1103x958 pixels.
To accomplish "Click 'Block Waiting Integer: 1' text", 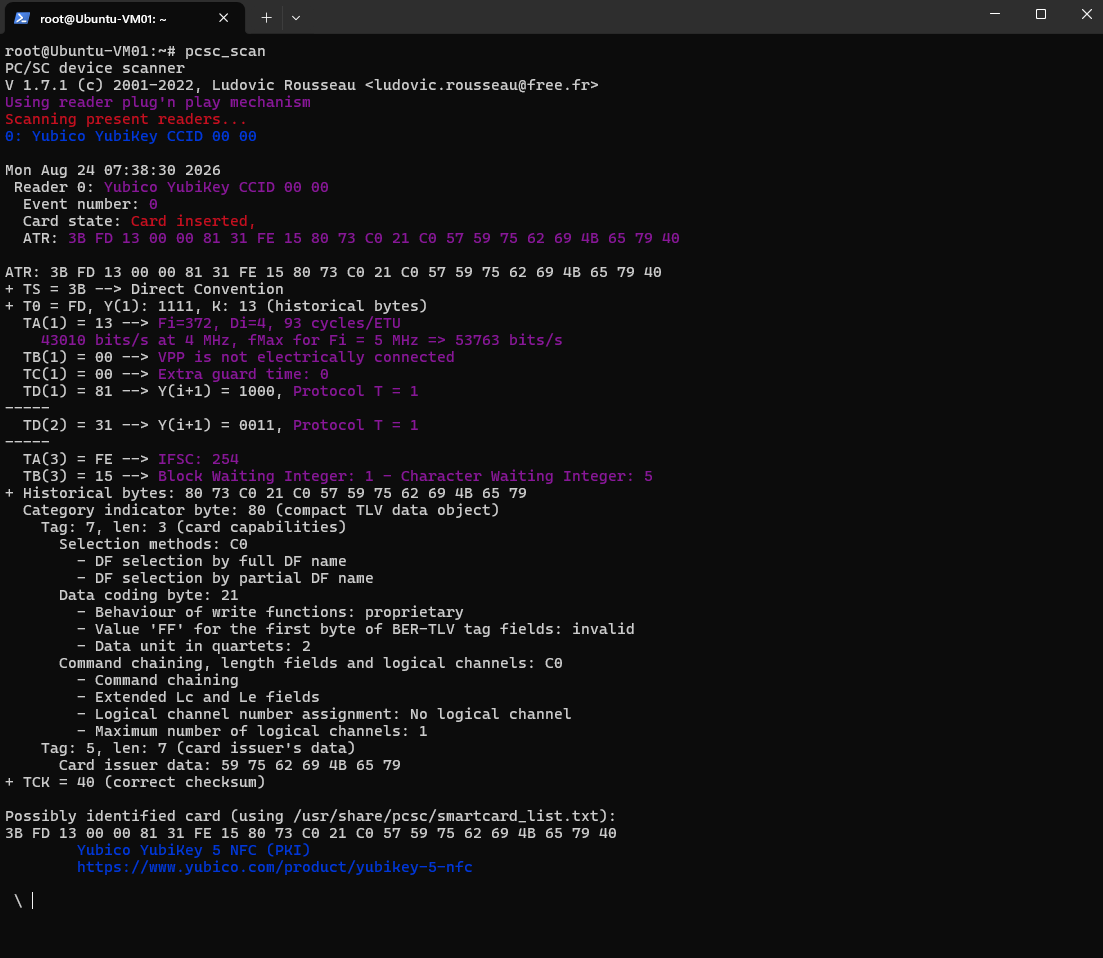I will pos(266,476).
